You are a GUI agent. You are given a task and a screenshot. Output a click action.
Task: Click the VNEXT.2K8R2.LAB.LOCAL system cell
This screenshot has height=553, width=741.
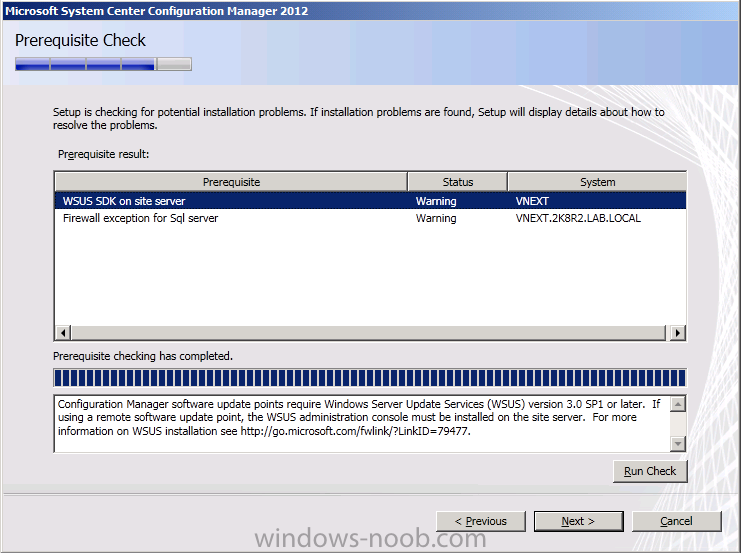578,218
